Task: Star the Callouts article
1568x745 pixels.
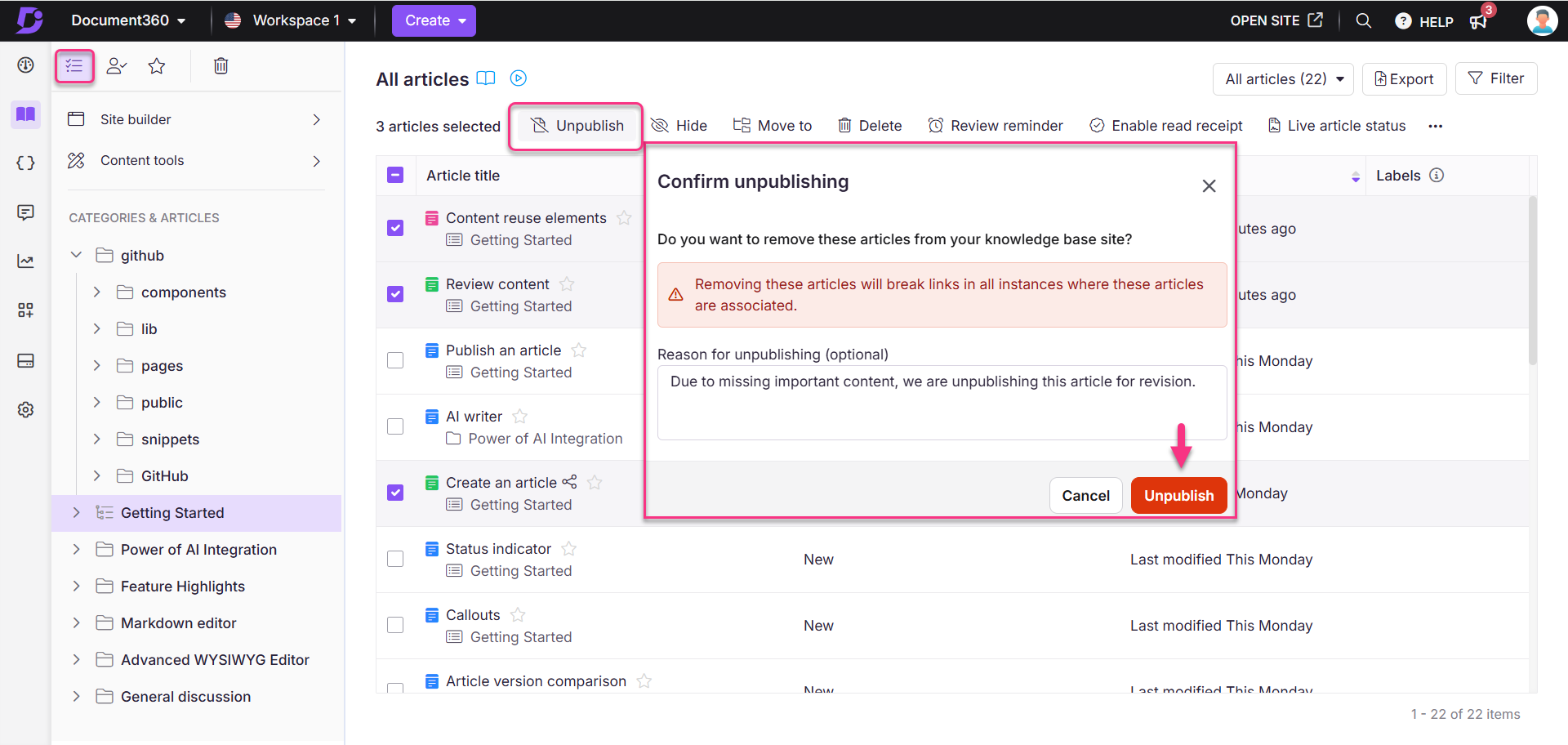Action: click(x=518, y=614)
